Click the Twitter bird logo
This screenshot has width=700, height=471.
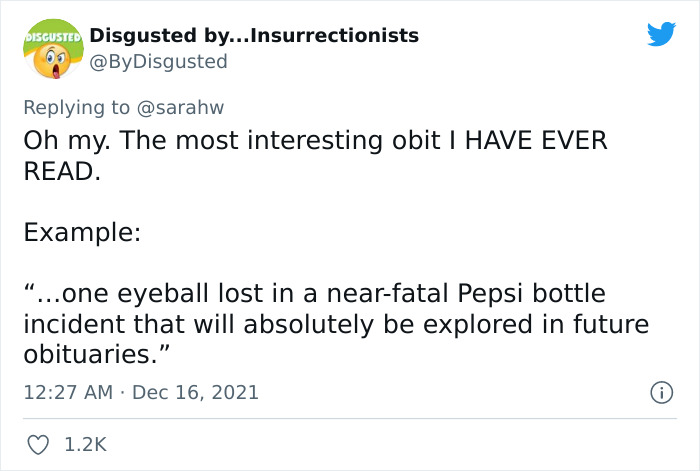661,34
